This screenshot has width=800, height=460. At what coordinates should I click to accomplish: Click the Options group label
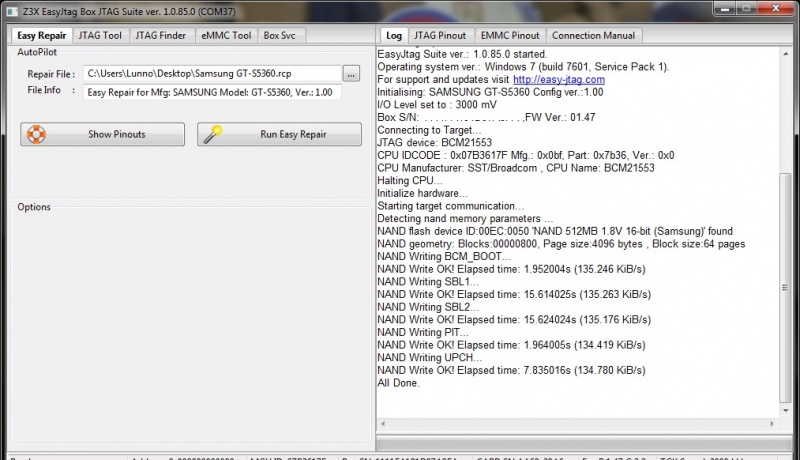[x=34, y=207]
